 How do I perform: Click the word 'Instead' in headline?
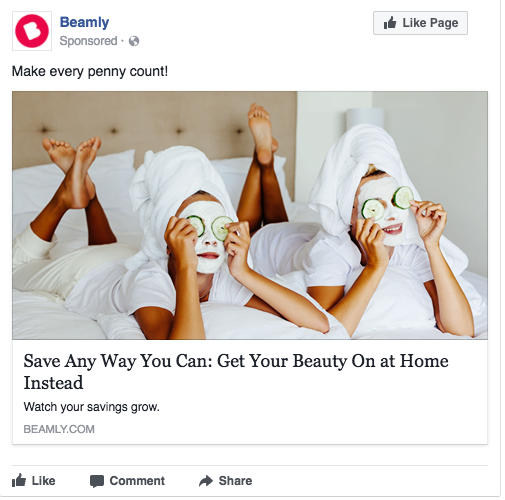tap(53, 383)
